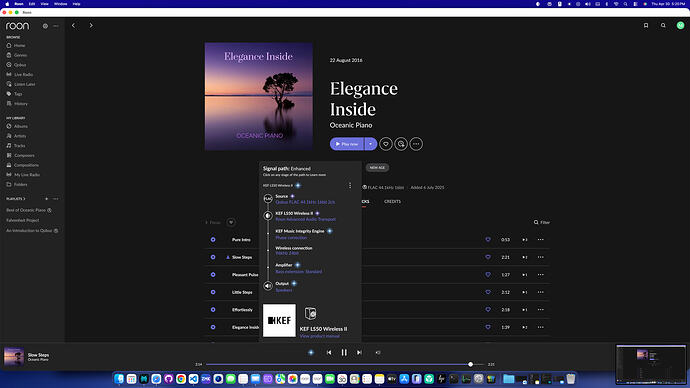Open bookmarks icon at top right
Viewport: 690px width, 388px height.
tap(646, 26)
